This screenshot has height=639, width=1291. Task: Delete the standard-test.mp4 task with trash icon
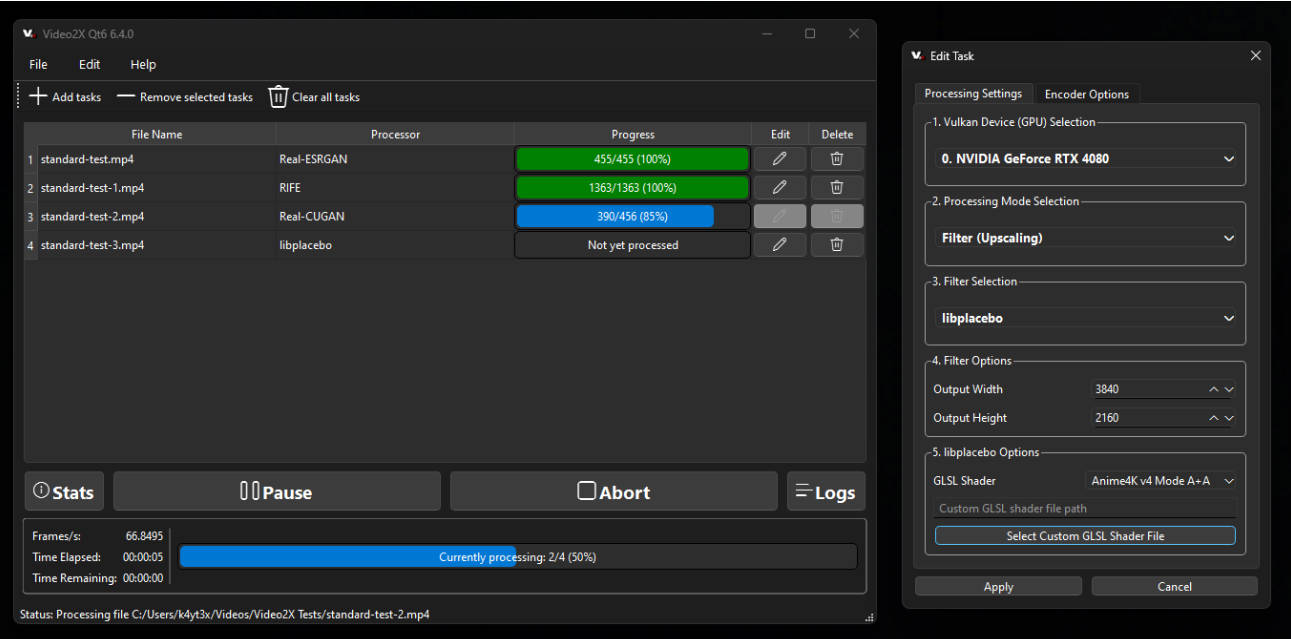pos(837,159)
